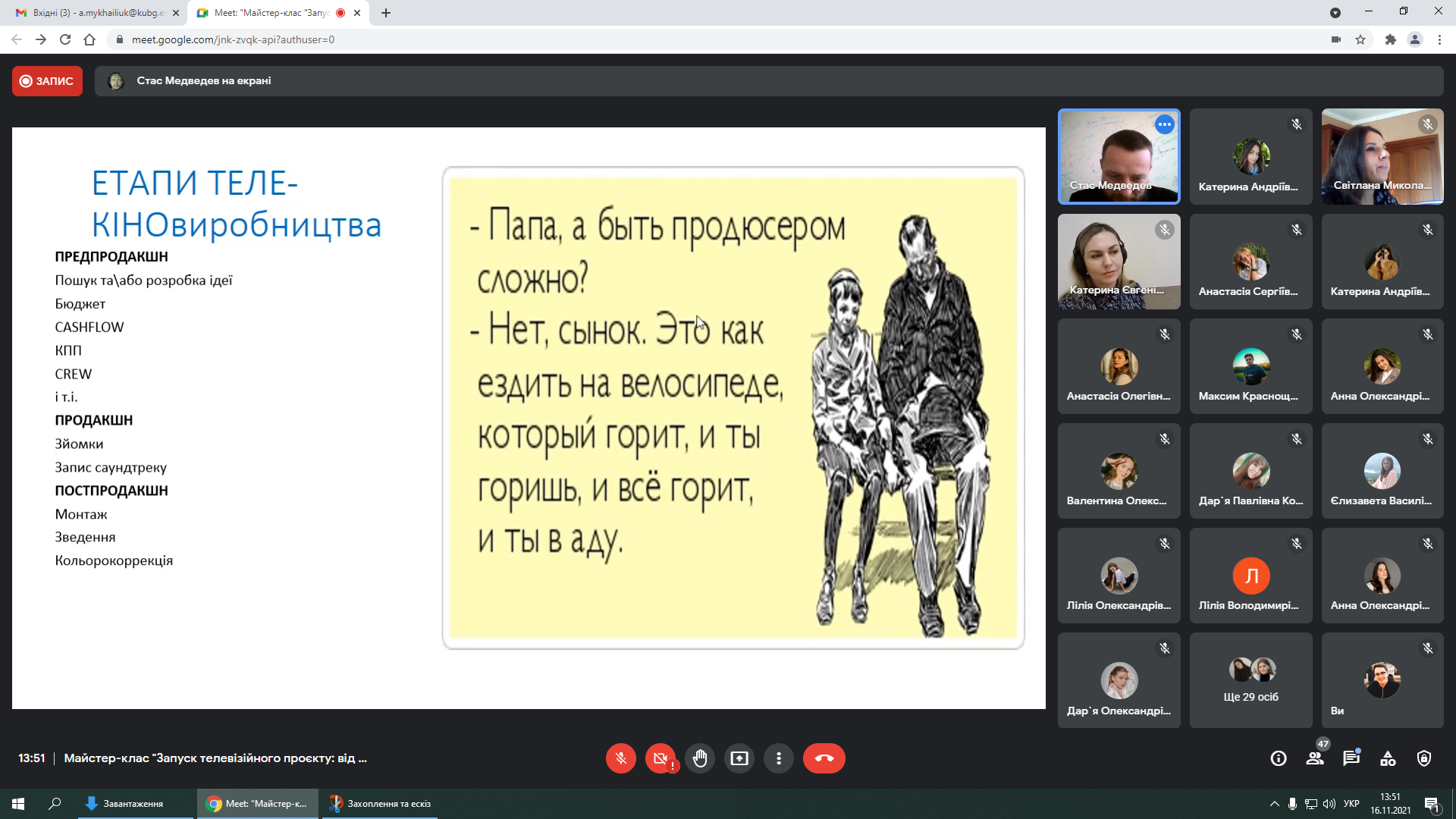Open the people list with the 47 badge
This screenshot has height=819, width=1456.
pos(1315,758)
